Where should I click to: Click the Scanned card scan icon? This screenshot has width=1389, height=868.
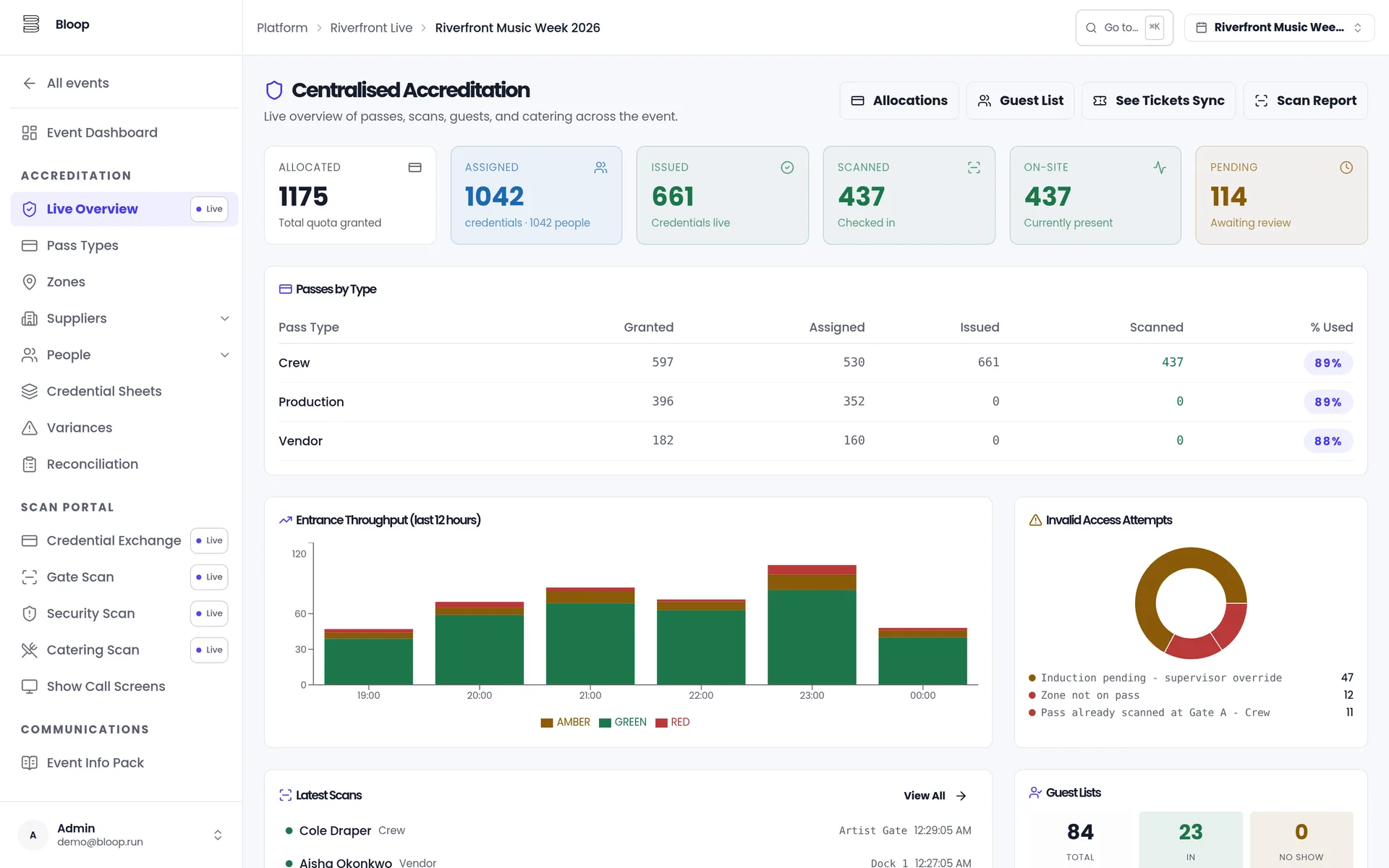point(974,168)
